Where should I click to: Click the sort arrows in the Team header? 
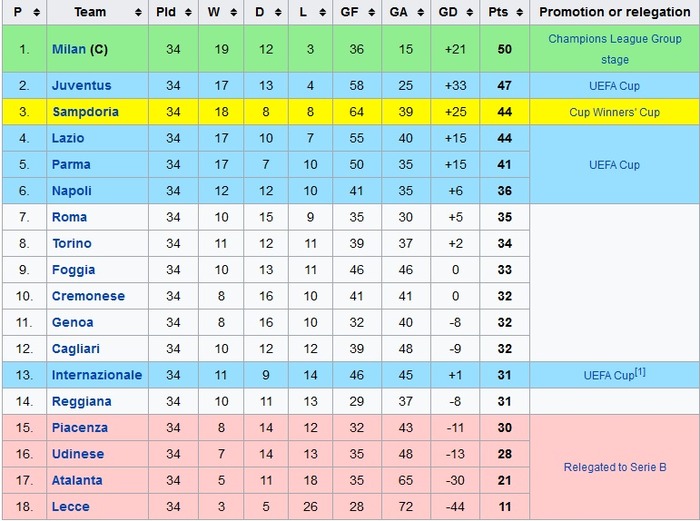click(138, 13)
